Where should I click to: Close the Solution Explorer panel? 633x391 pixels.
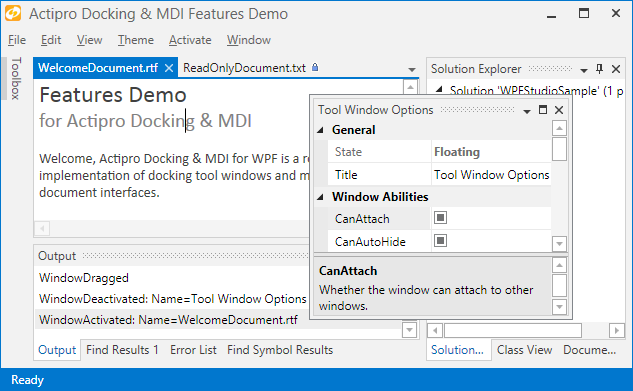click(616, 69)
